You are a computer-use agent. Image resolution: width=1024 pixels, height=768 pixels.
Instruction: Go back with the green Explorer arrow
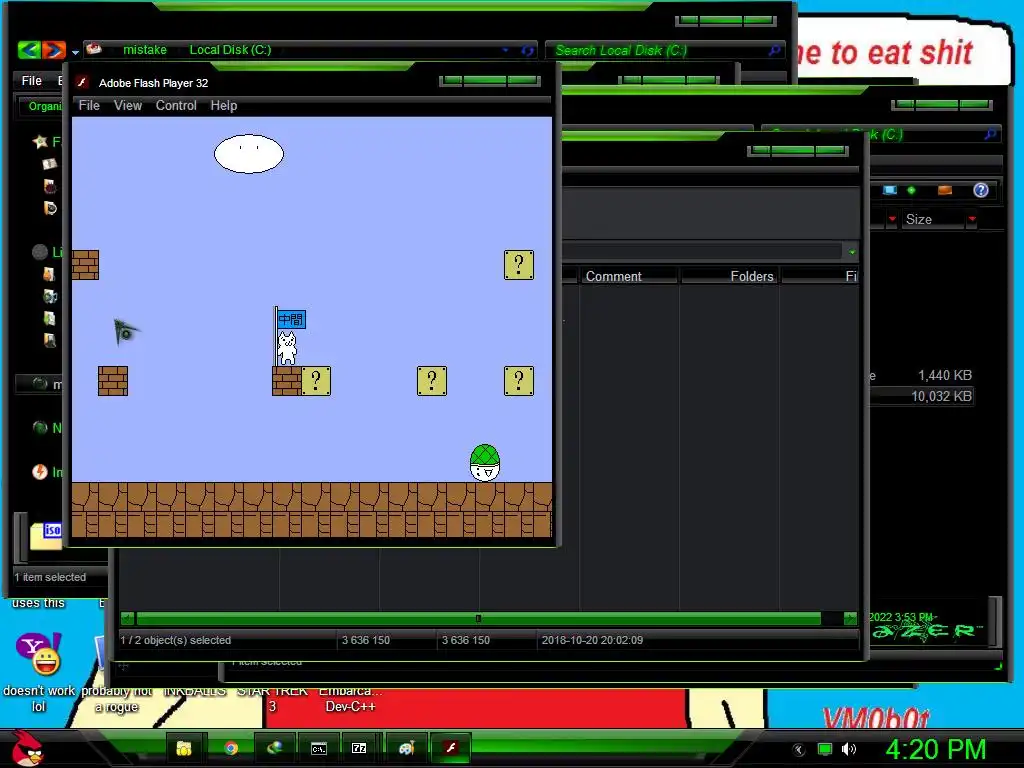(29, 50)
